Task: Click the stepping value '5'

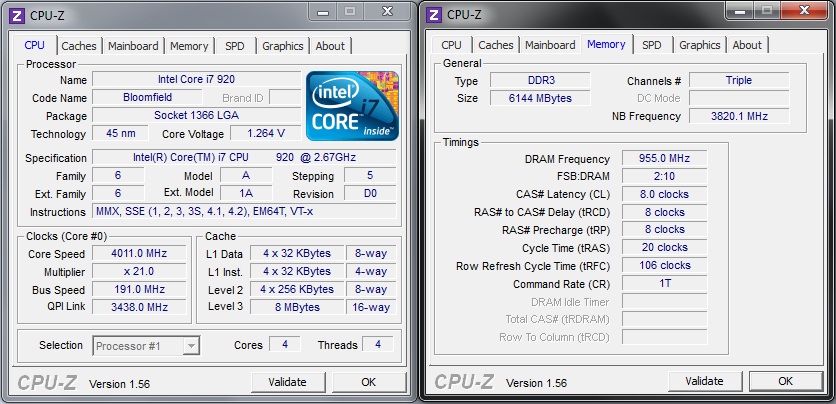Action: 371,175
